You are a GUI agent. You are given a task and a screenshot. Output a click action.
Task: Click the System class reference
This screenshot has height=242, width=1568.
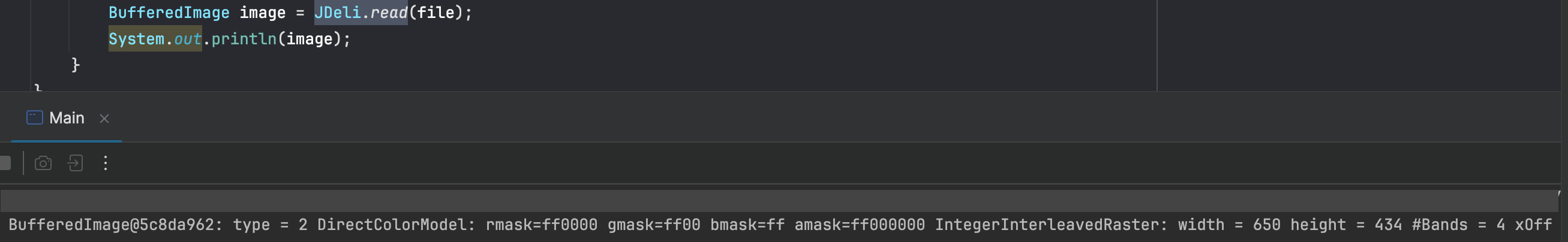pyautogui.click(x=136, y=39)
